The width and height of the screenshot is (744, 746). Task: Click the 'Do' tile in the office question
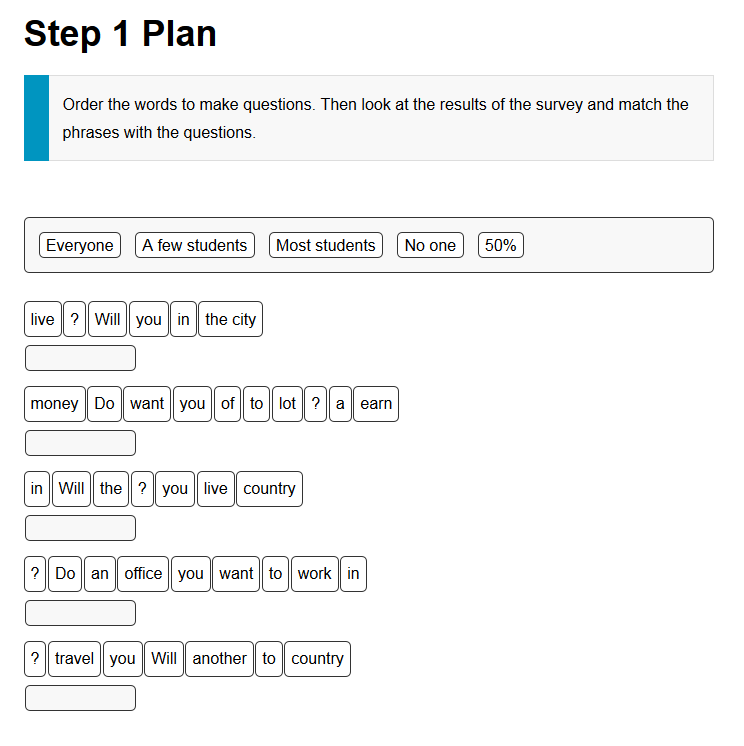pos(65,574)
